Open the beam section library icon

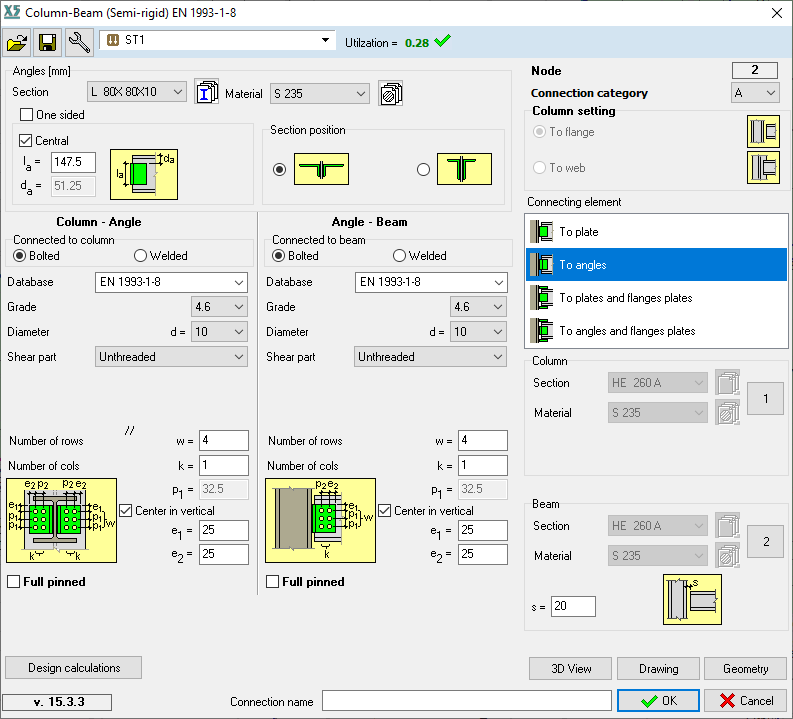click(x=728, y=525)
